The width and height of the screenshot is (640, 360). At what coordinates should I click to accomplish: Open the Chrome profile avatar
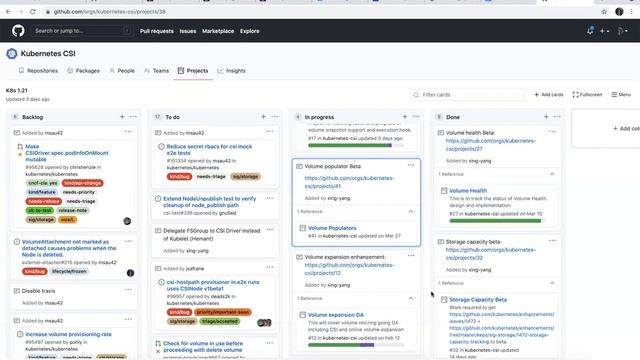(x=619, y=12)
